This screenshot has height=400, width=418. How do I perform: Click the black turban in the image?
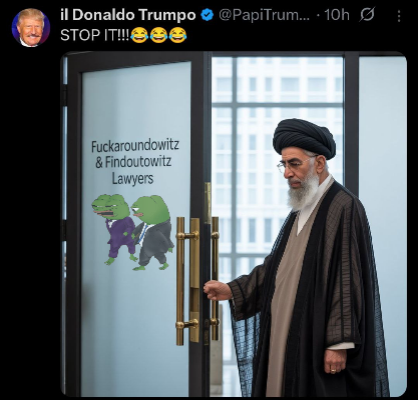[x=304, y=137]
